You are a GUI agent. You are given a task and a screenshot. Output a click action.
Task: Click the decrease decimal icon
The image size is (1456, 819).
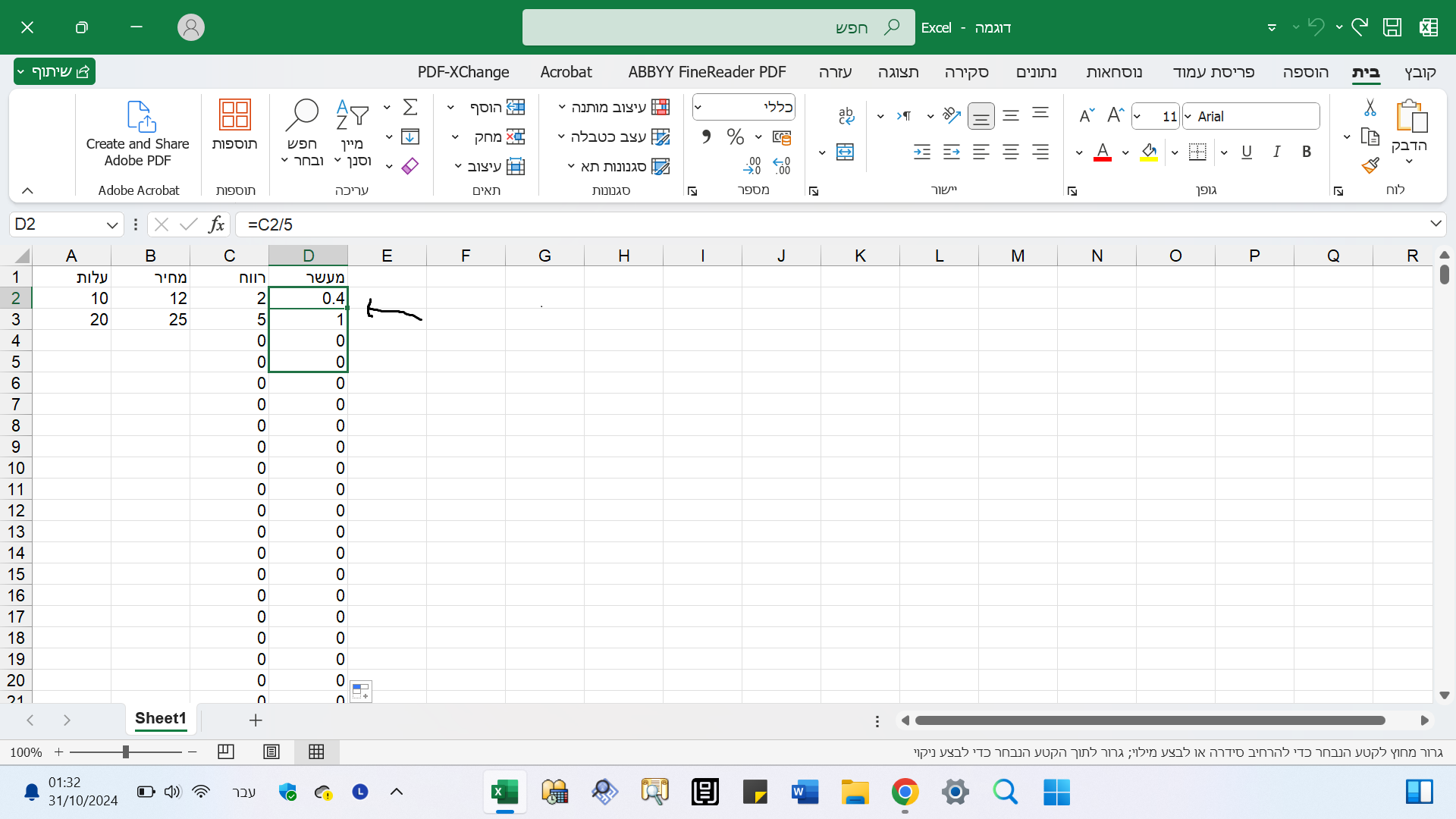pos(752,165)
